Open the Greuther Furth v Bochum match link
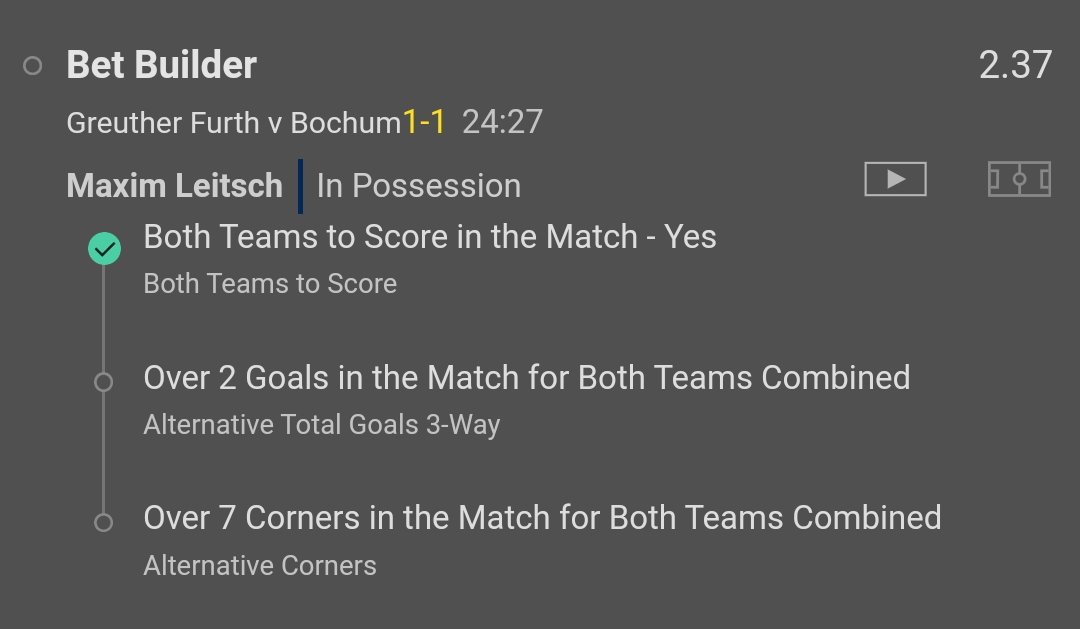Screen dimensions: 1080x629 click(x=234, y=123)
